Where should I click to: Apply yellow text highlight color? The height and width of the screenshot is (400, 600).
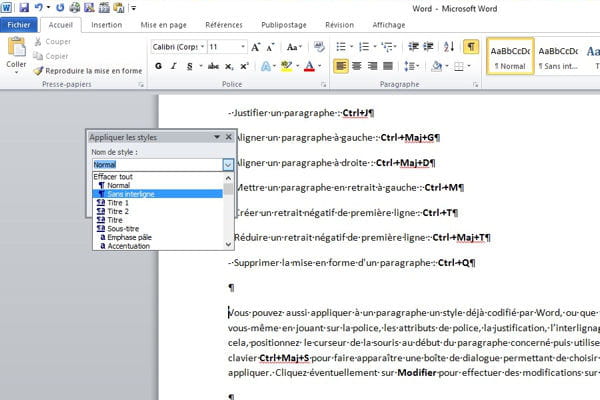pos(286,66)
